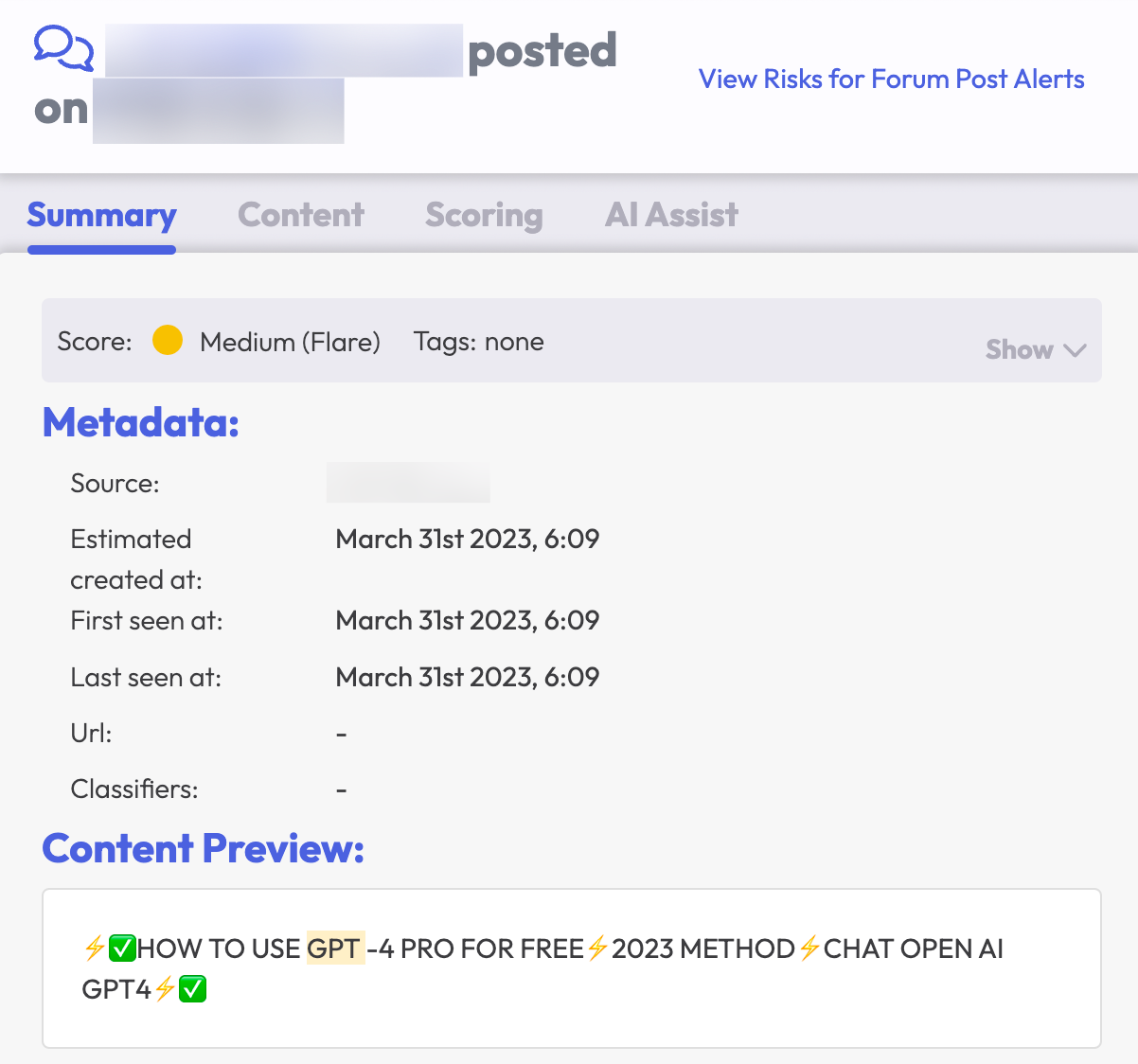Click the blurred Source value
This screenshot has height=1064, width=1138.
click(x=408, y=483)
